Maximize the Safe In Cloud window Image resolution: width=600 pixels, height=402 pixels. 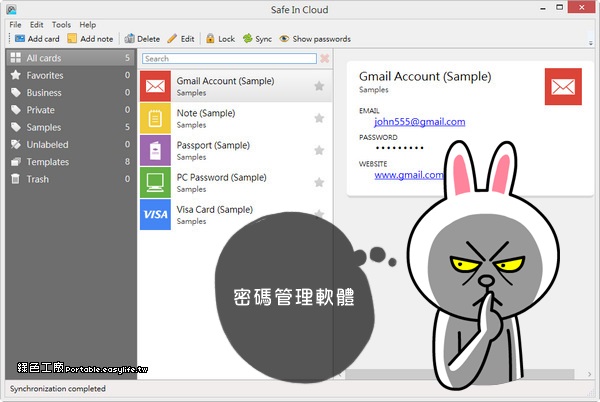[559, 7]
